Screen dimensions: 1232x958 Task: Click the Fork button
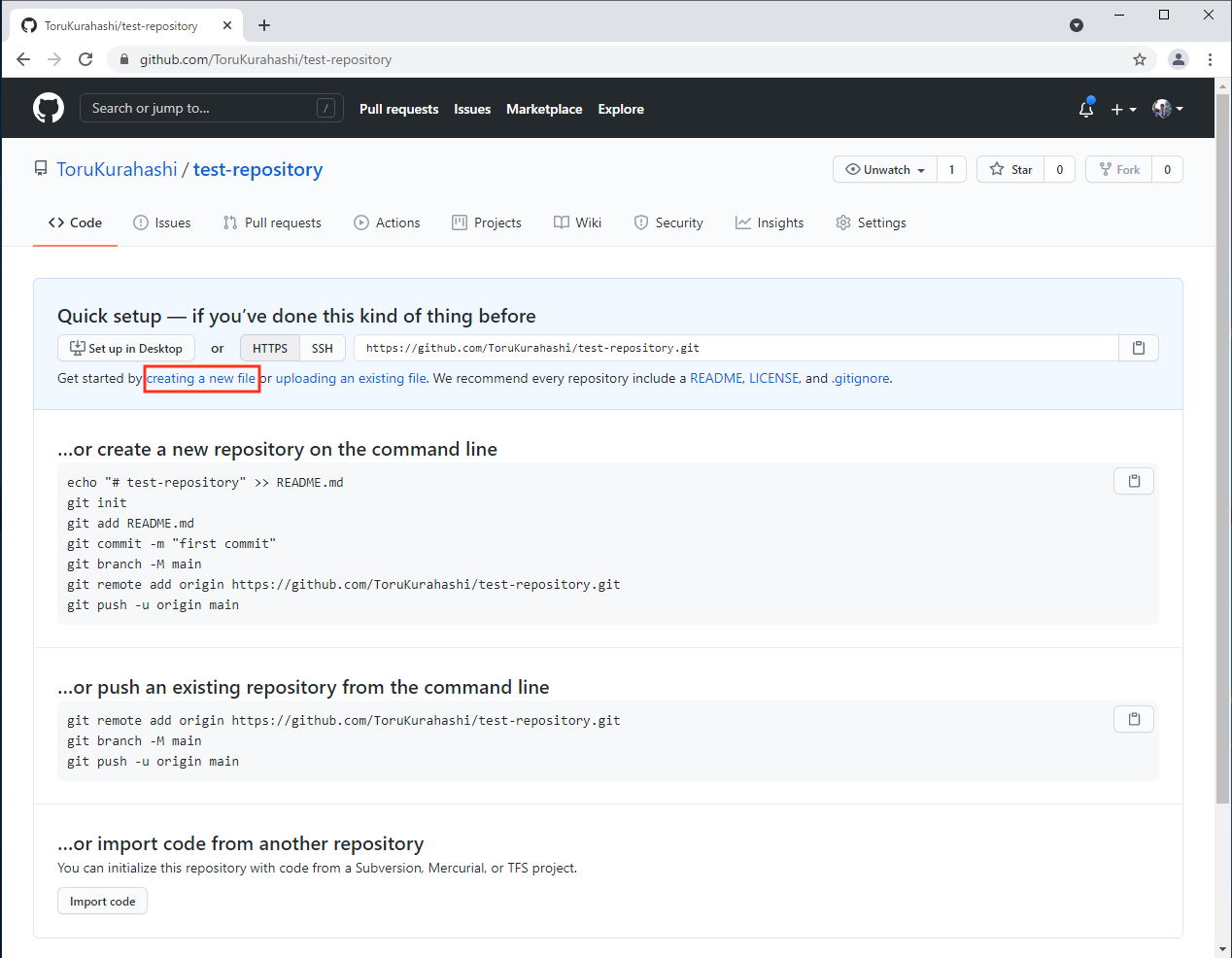[x=1119, y=169]
